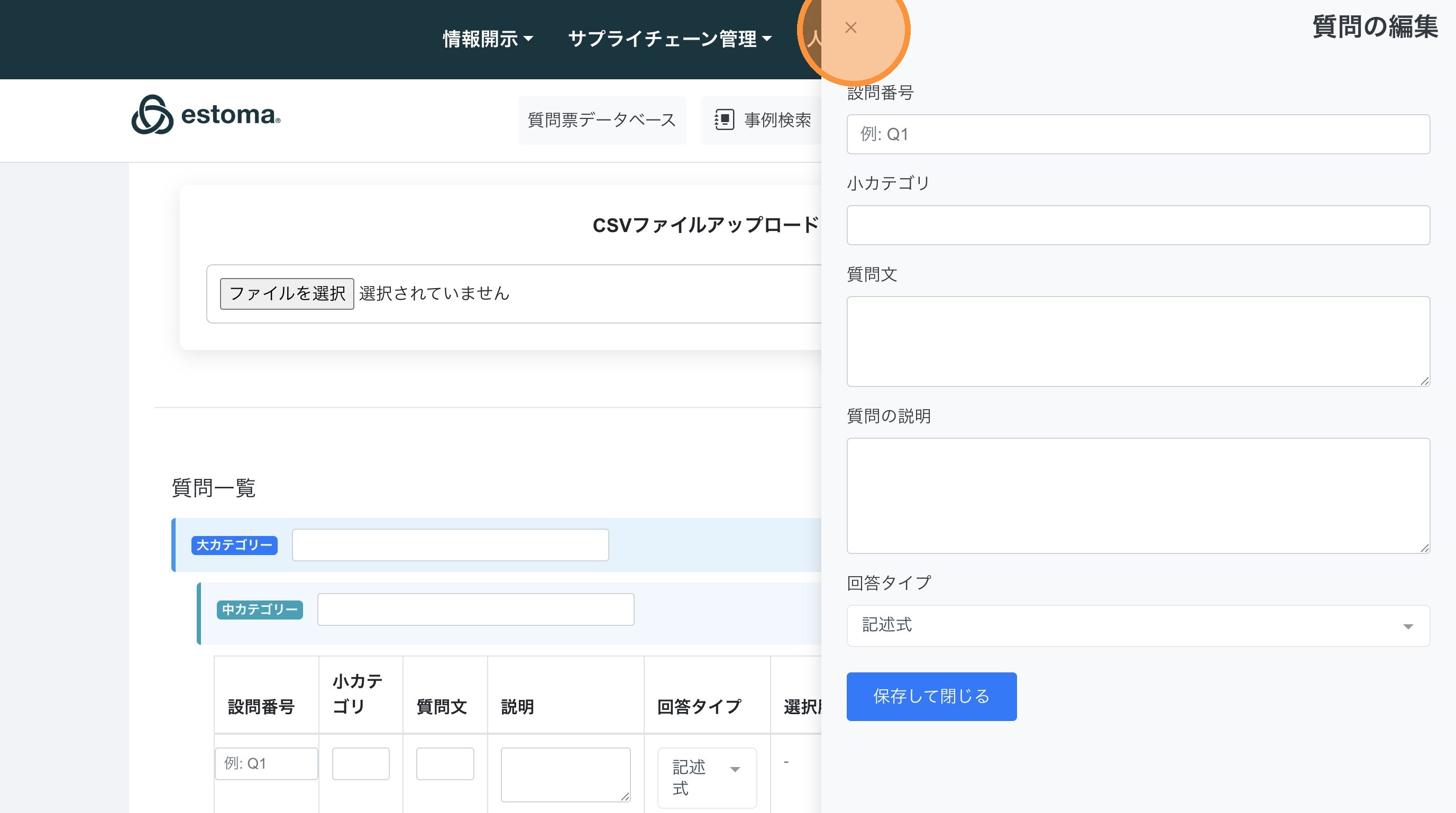Expand the 回答タイプ select in edit panel

pos(1137,625)
